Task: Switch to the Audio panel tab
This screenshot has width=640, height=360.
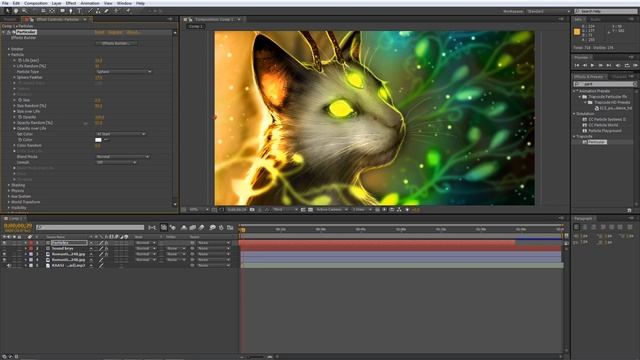Action: coord(596,20)
